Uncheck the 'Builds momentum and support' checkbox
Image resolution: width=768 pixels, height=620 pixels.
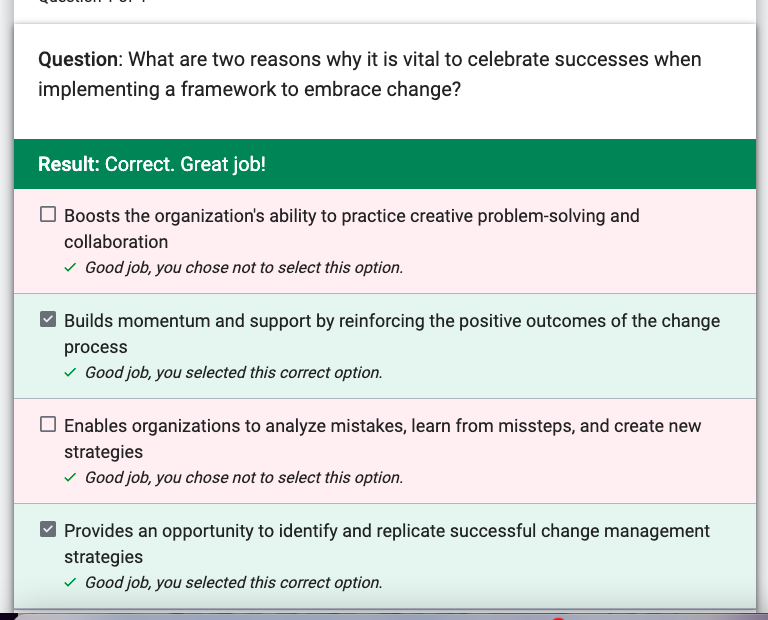(x=48, y=319)
